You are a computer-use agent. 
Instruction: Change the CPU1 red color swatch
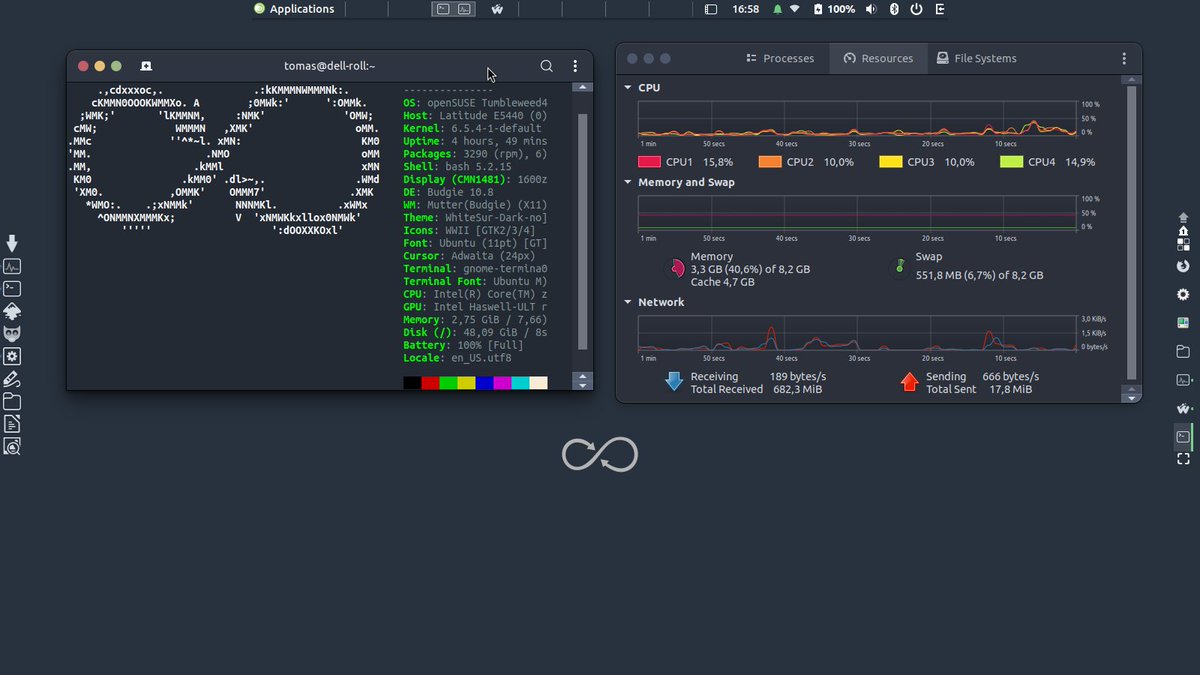[649, 162]
